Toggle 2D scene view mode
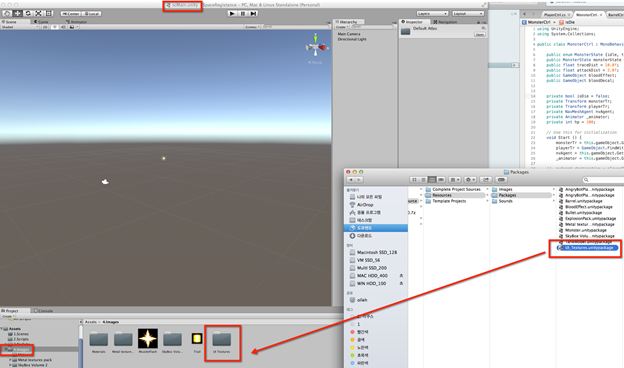The image size is (624, 368). click(45, 27)
